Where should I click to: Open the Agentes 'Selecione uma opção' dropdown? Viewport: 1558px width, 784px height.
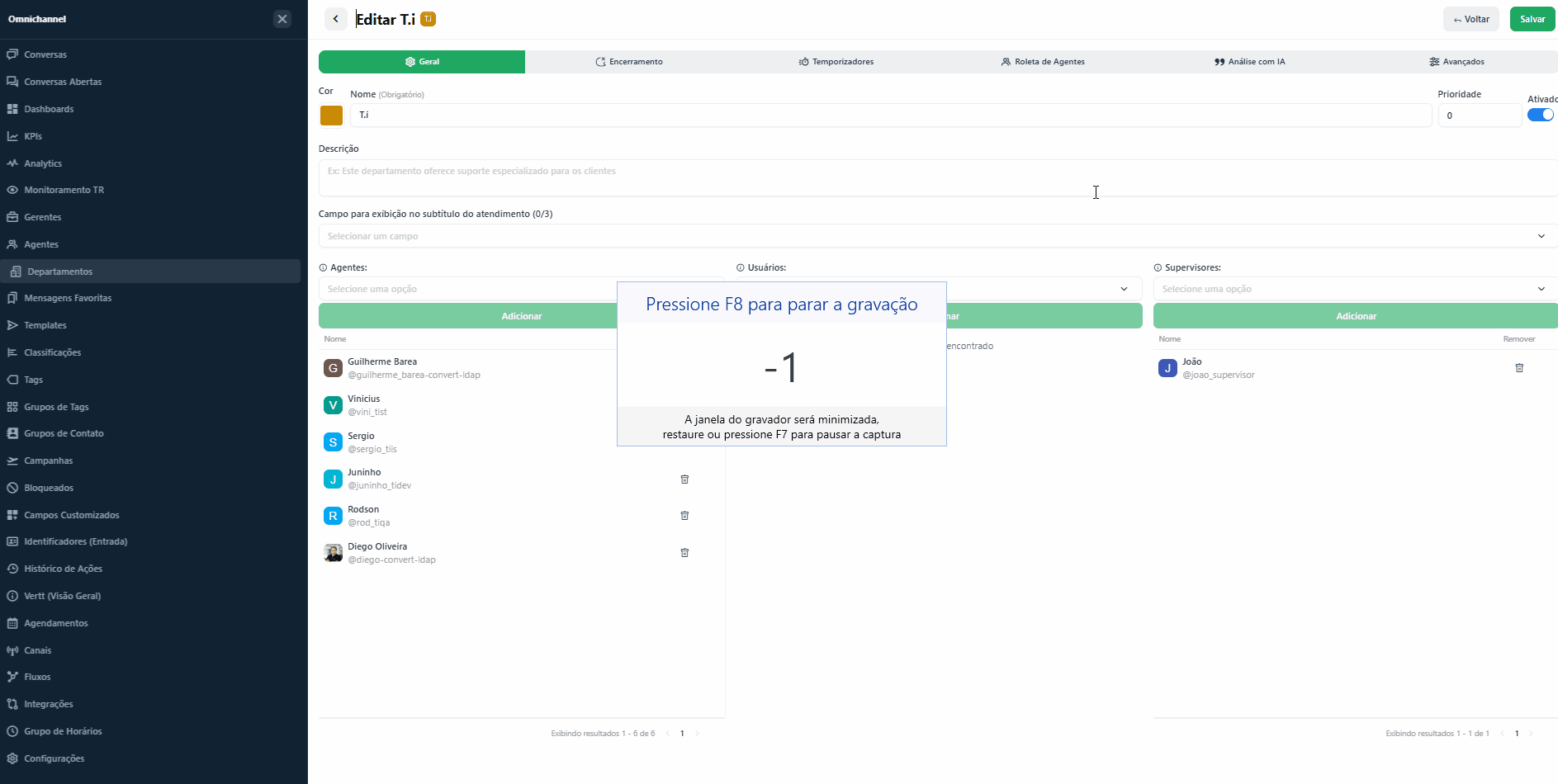[x=467, y=289]
